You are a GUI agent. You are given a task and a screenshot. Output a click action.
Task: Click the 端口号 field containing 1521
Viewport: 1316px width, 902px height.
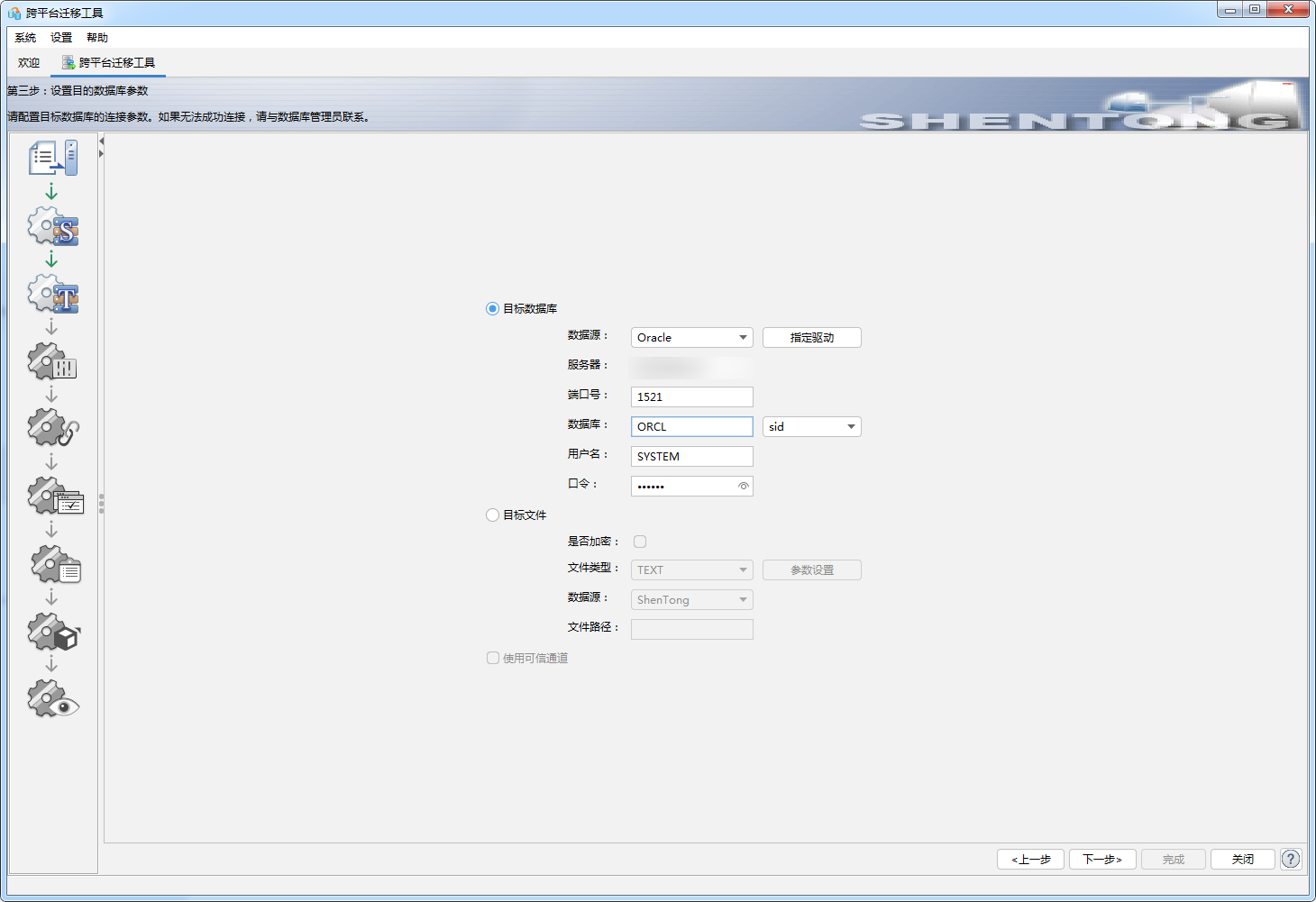[x=691, y=397]
